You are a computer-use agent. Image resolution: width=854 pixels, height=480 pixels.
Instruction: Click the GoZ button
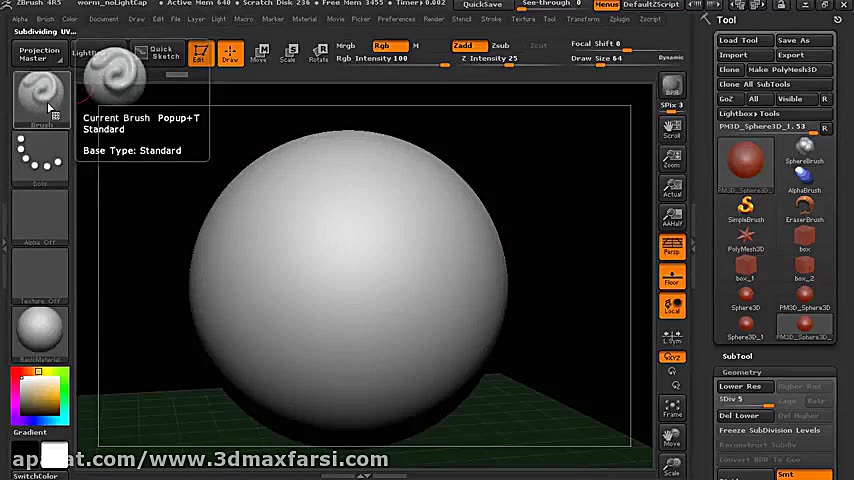click(x=730, y=99)
